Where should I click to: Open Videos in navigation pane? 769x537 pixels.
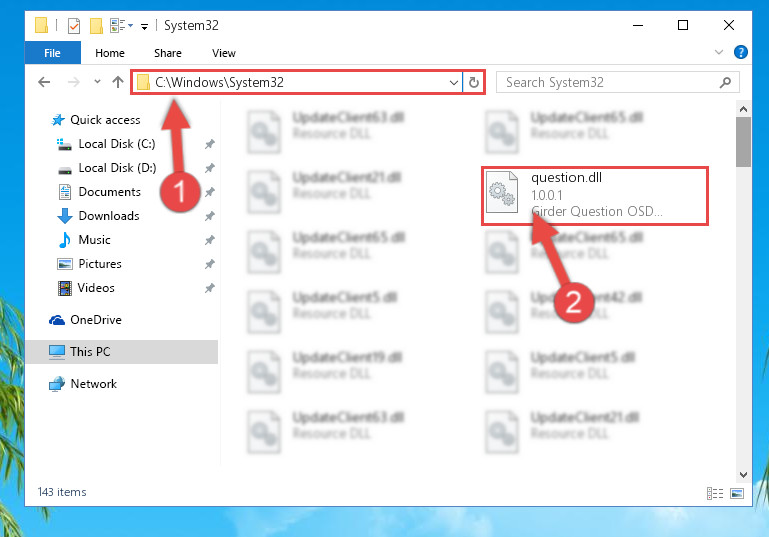tap(96, 288)
